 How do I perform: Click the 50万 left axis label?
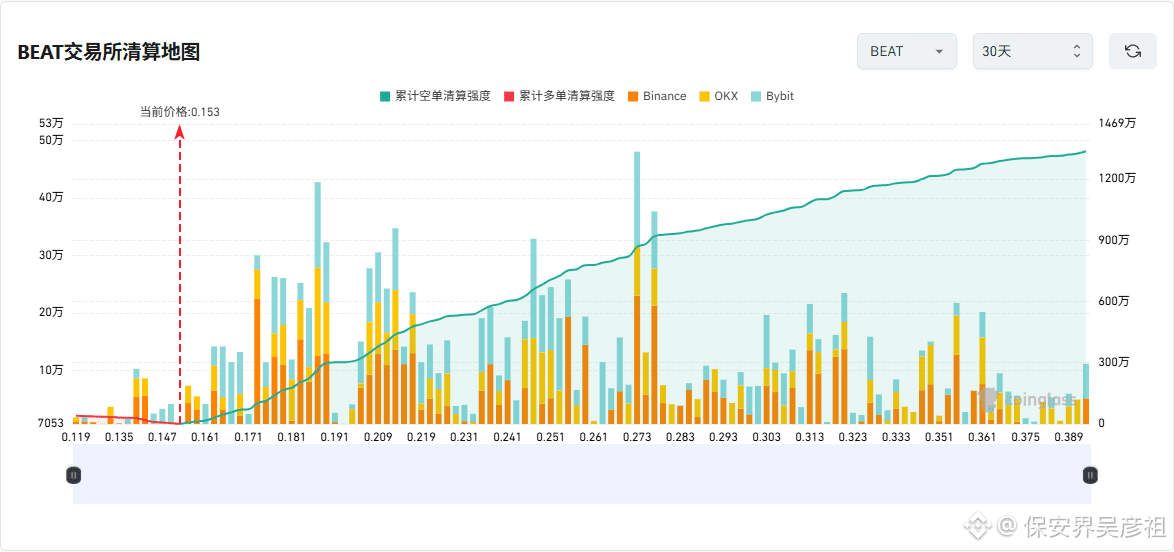tap(52, 140)
